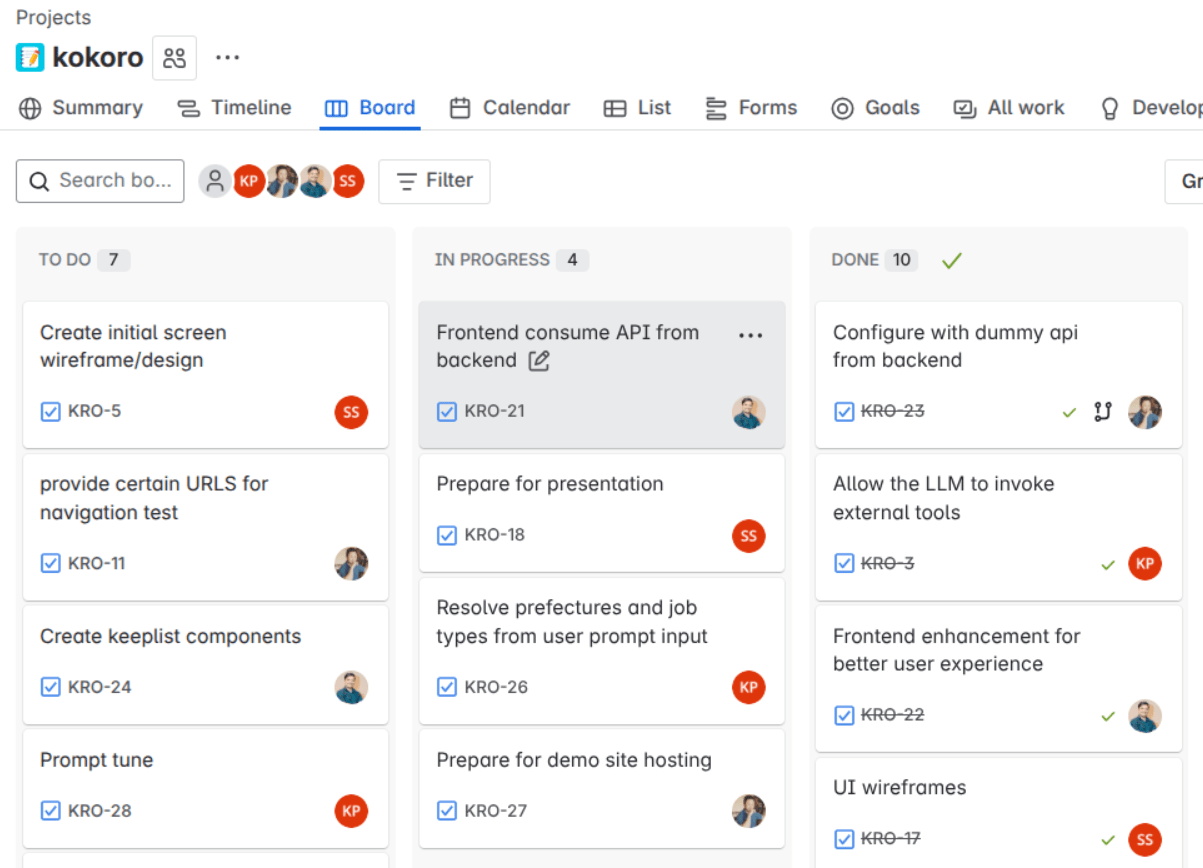Click the assignee photo on KRO-27
The width and height of the screenshot is (1203, 868).
748,811
